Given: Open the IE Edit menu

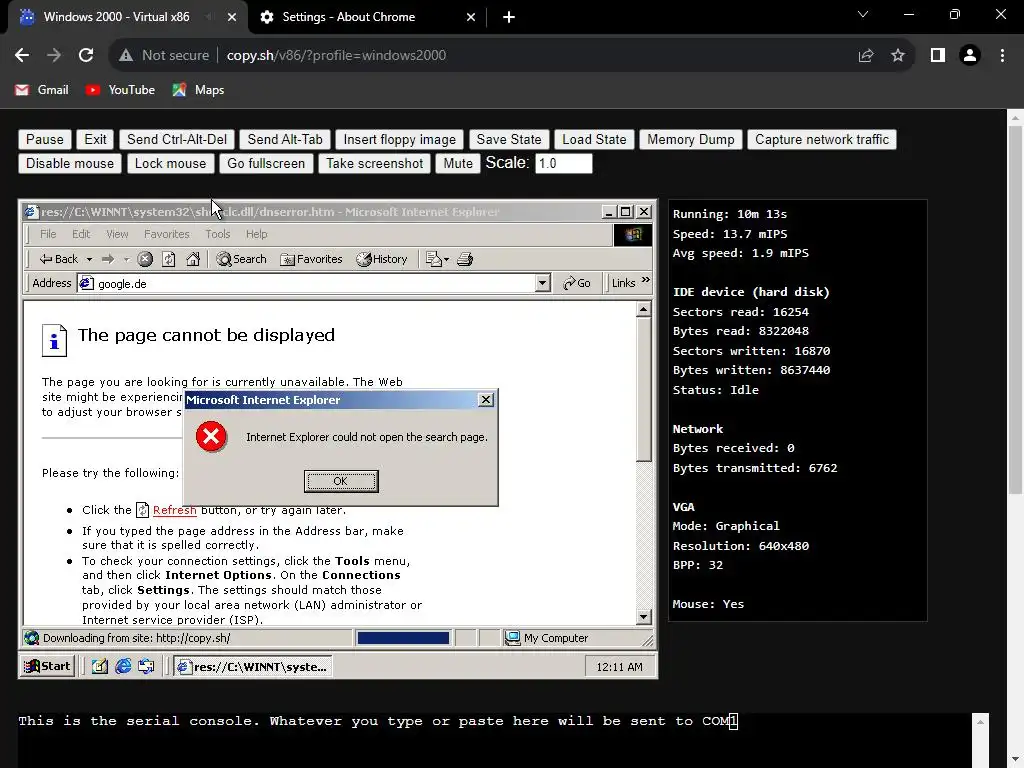Looking at the screenshot, I should tap(81, 234).
